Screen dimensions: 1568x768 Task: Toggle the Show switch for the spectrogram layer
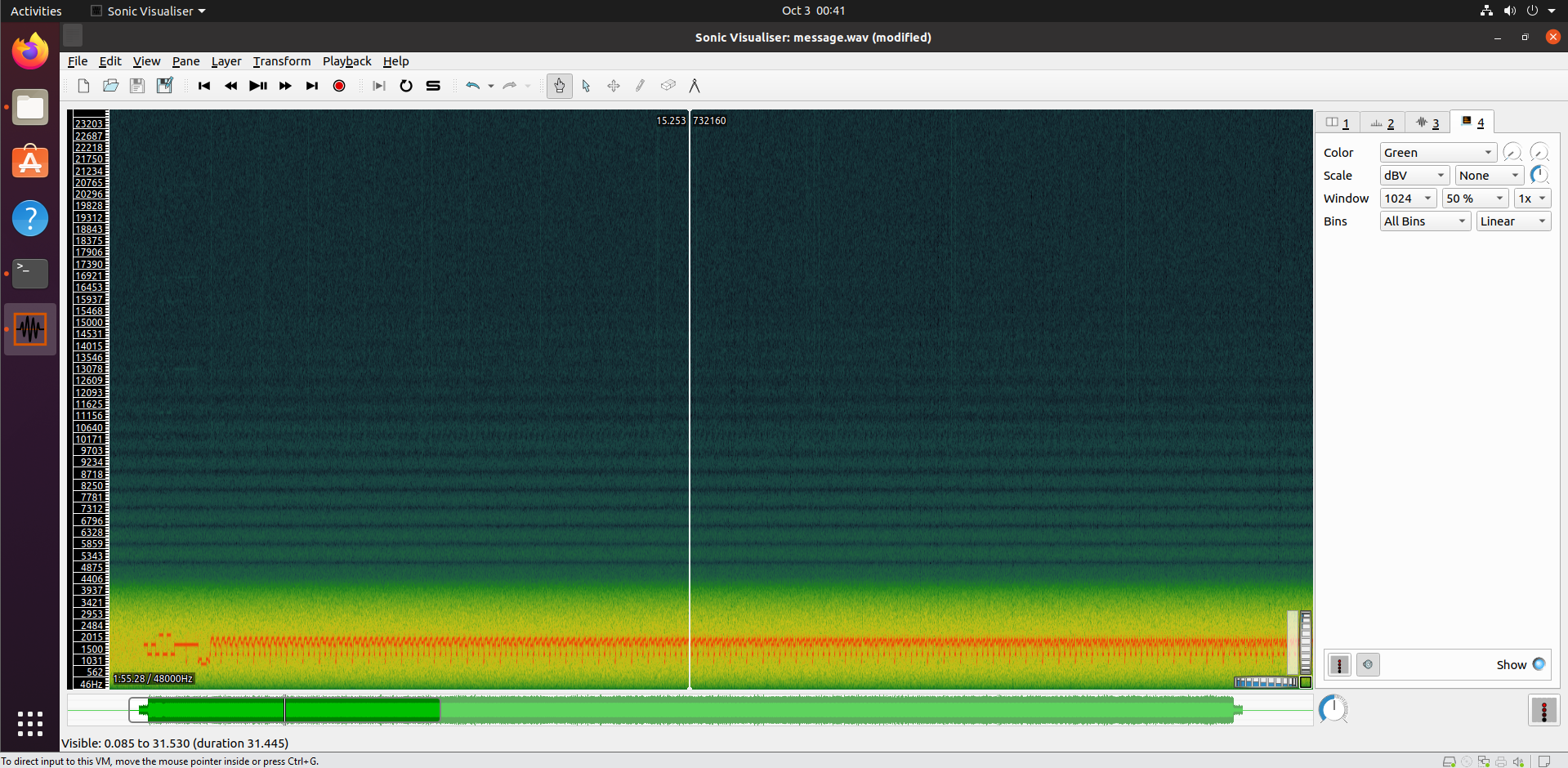coord(1539,664)
